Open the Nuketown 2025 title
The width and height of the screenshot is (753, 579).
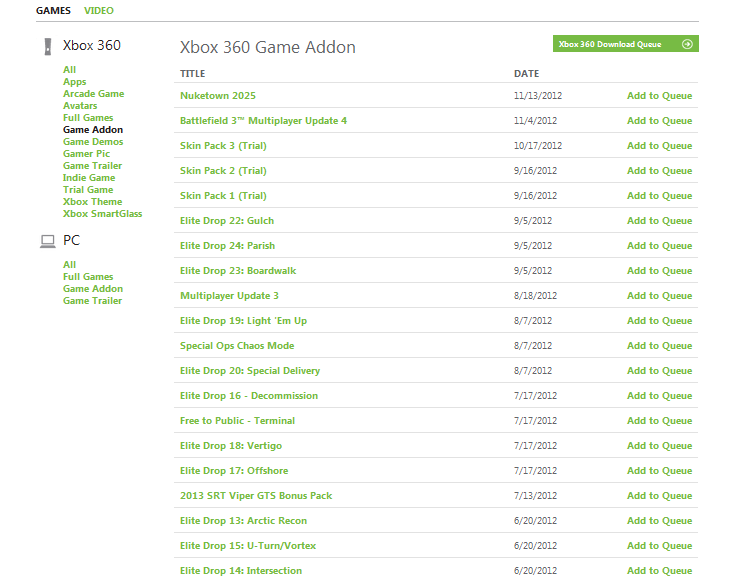pos(218,96)
